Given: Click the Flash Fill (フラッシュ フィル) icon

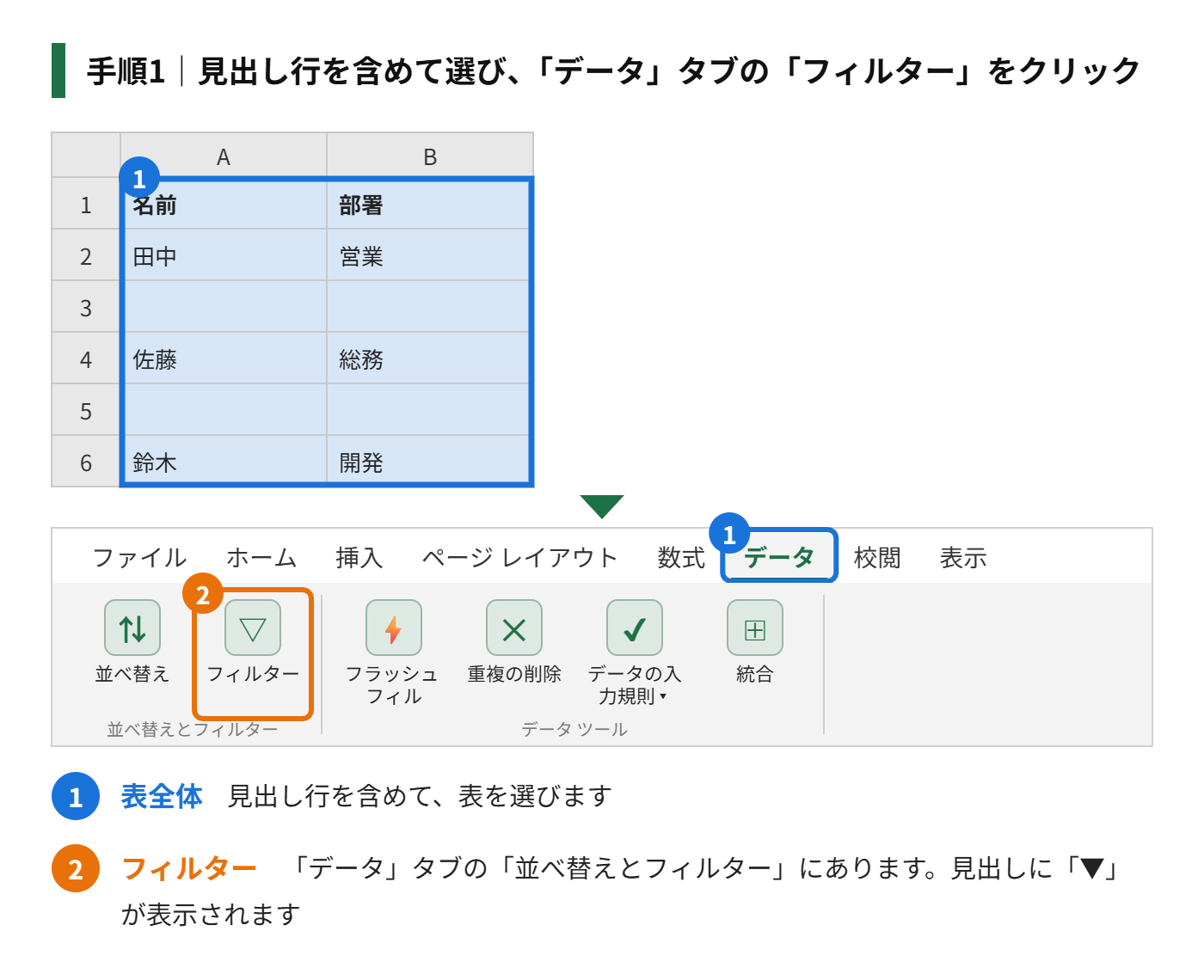Looking at the screenshot, I should [394, 628].
